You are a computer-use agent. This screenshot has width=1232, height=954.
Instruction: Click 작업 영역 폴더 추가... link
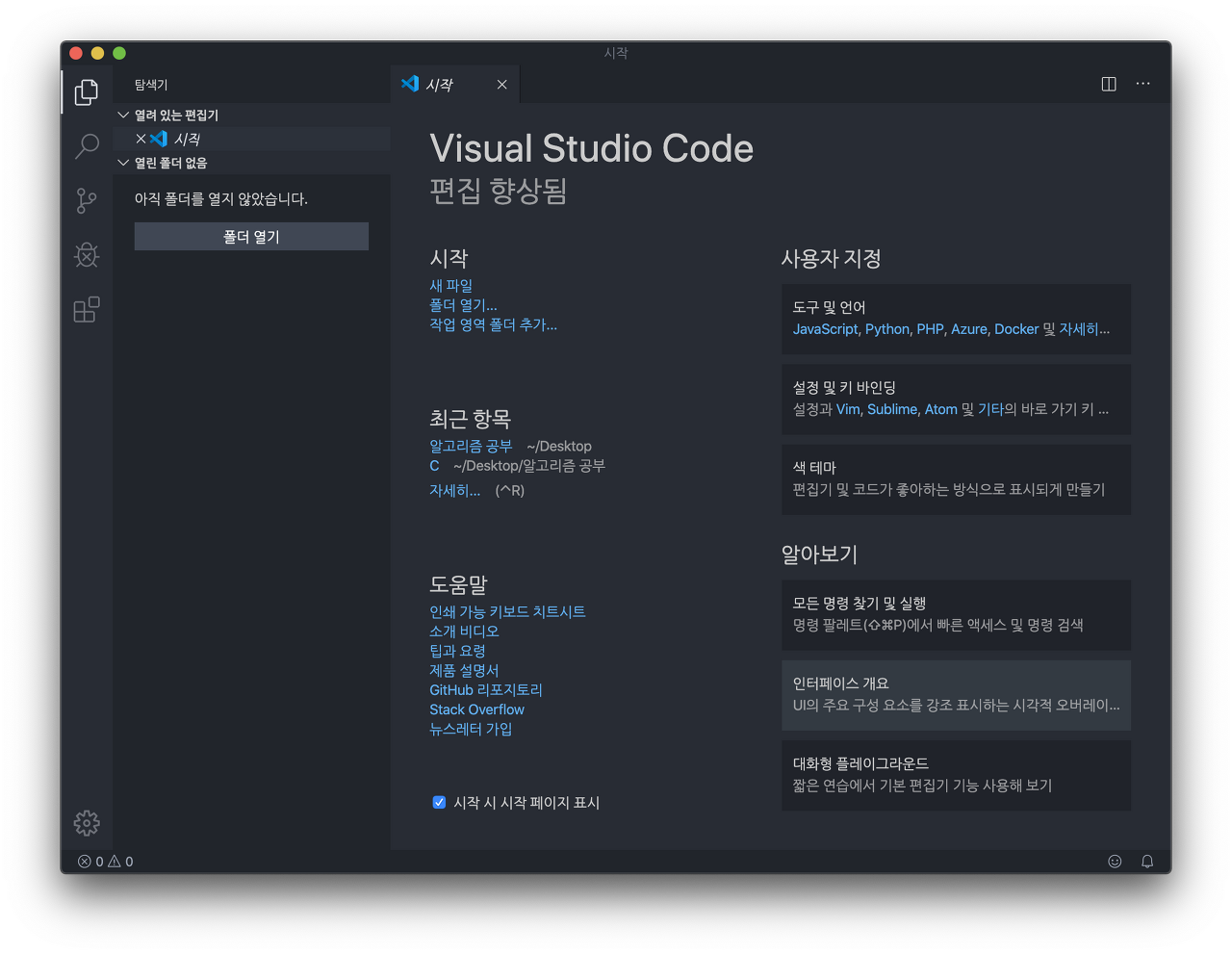(x=493, y=324)
